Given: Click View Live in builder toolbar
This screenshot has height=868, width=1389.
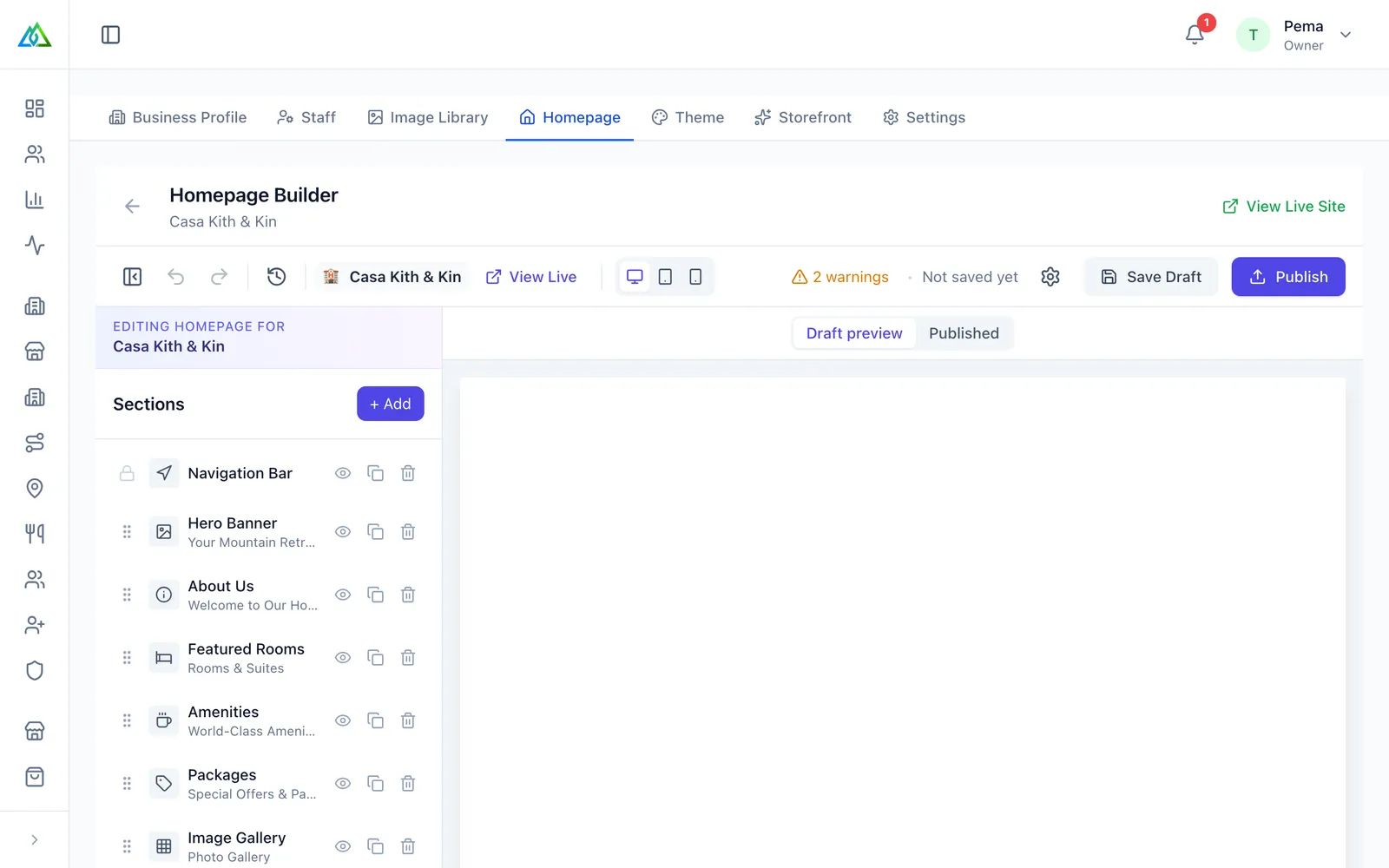Looking at the screenshot, I should [531, 277].
